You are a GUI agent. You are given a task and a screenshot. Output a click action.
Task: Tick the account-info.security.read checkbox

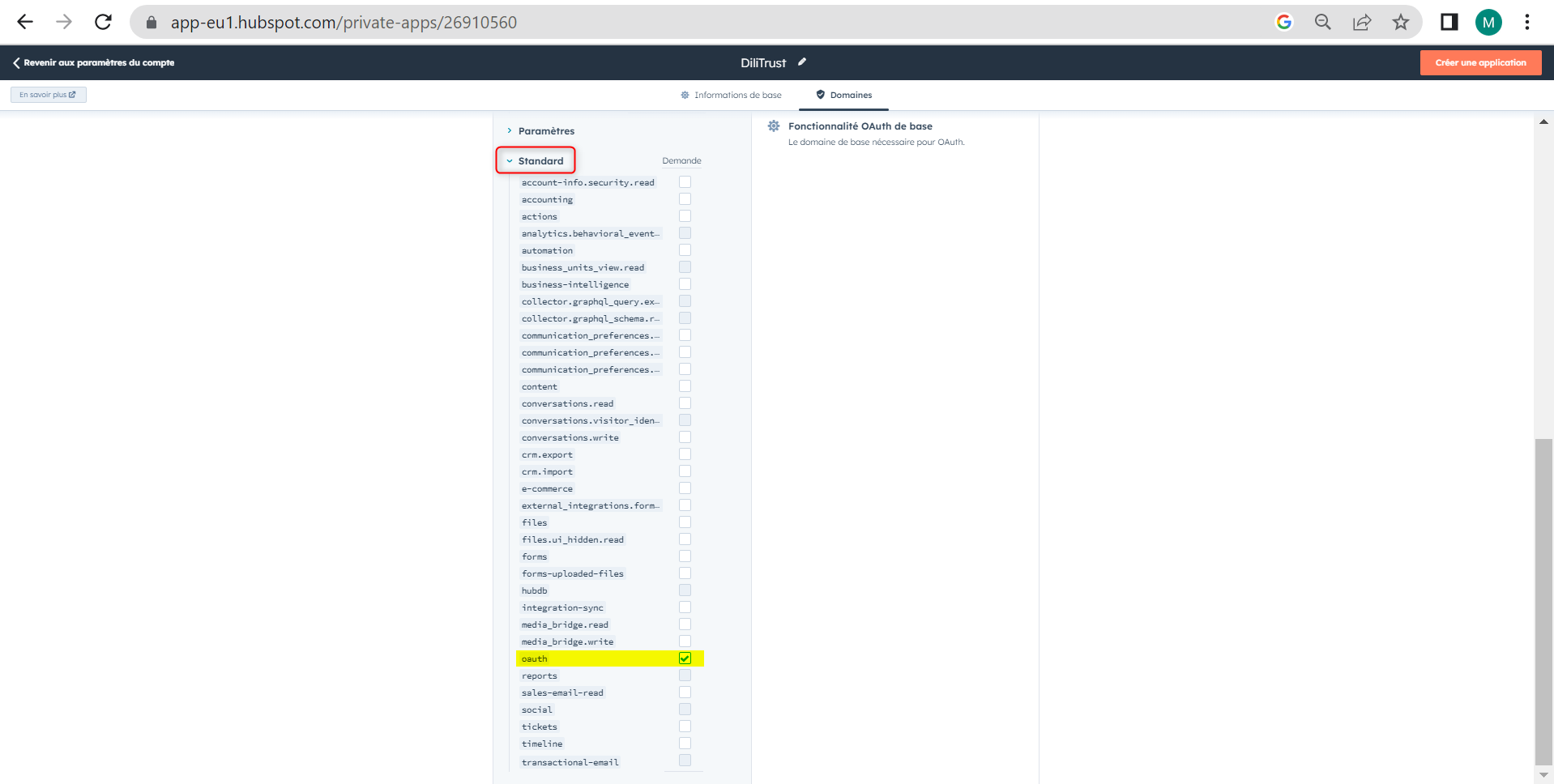click(685, 182)
